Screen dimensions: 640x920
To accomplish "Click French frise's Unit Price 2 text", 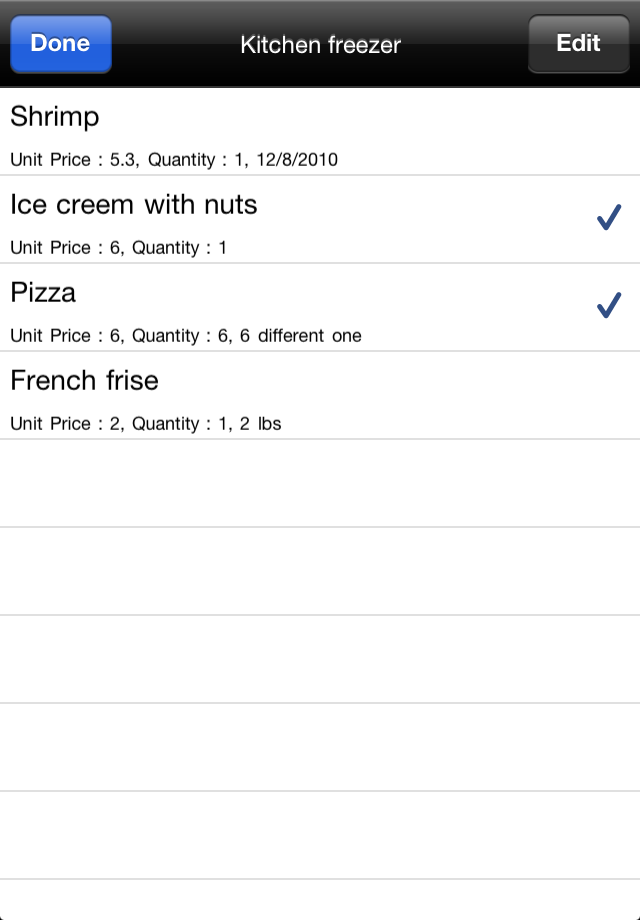I will click(67, 424).
